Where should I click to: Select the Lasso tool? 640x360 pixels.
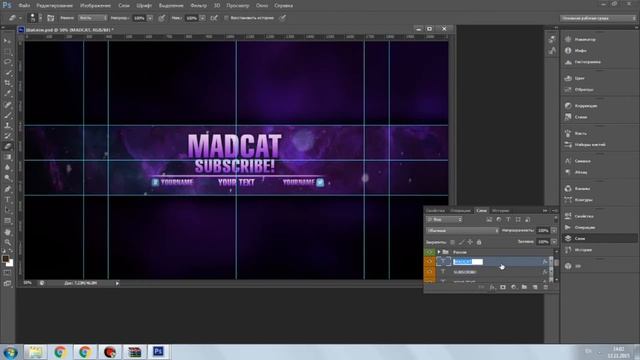[7, 62]
